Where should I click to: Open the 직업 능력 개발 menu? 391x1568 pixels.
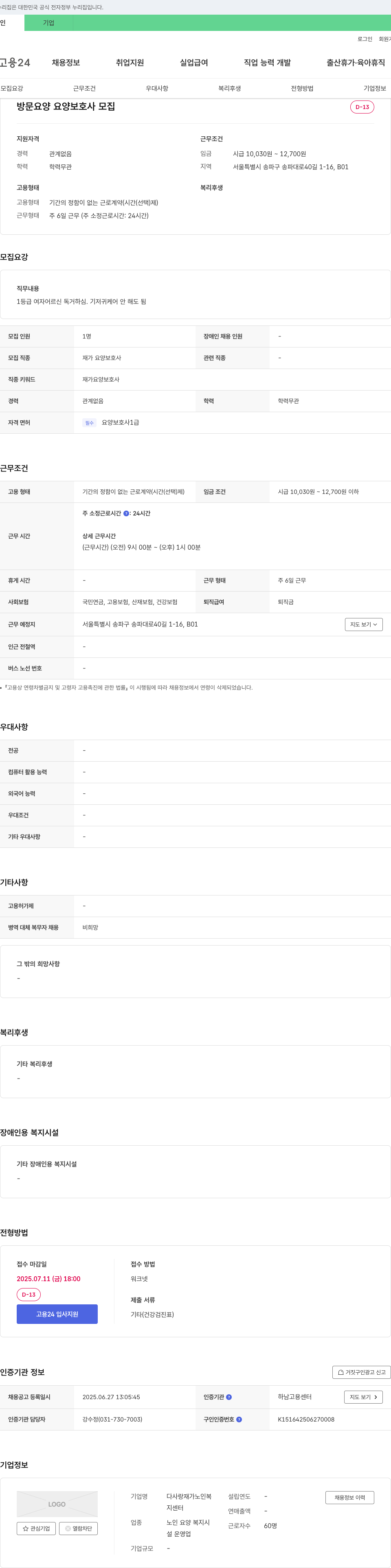point(267,63)
